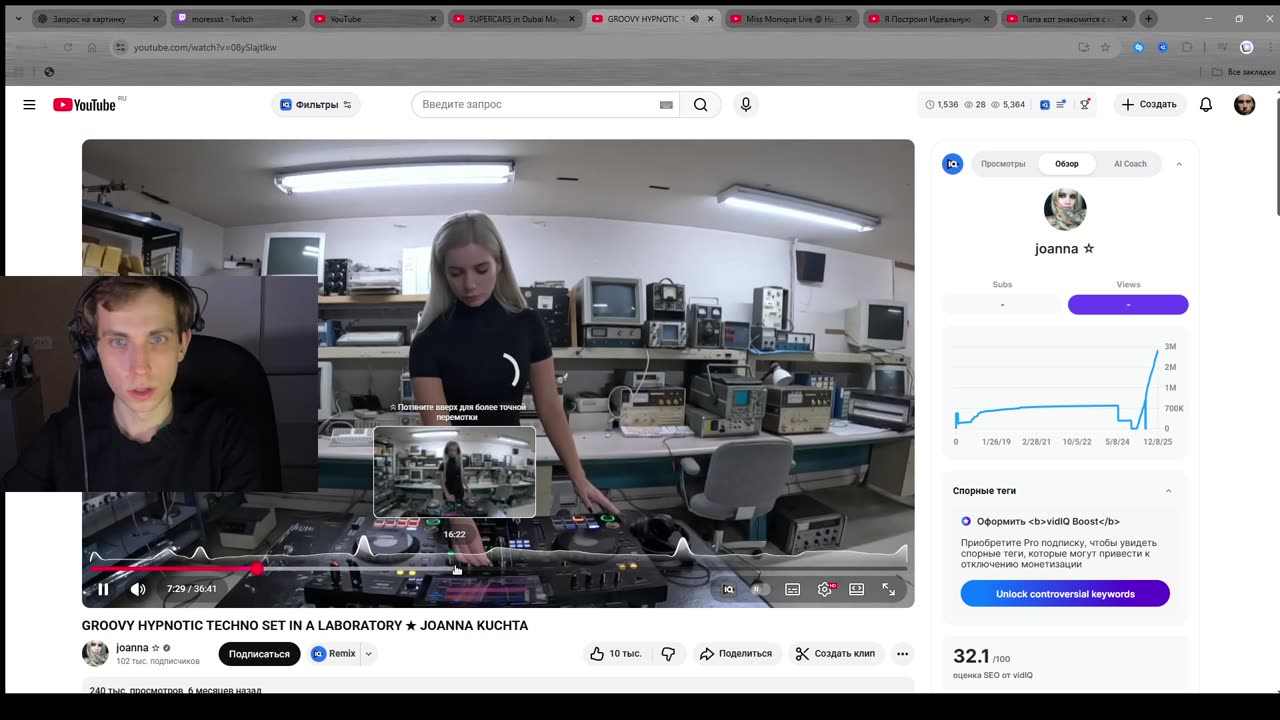The height and width of the screenshot is (720, 1280).
Task: Click the 32.1 SEO score value
Action: [971, 656]
